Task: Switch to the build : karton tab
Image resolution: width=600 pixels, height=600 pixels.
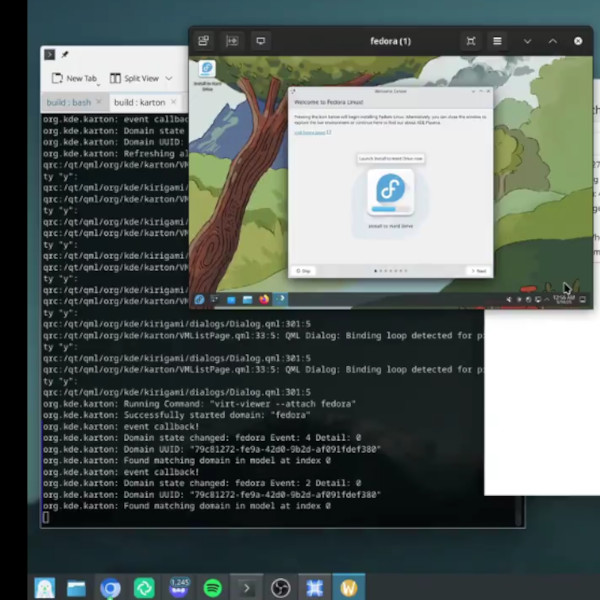Action: click(139, 103)
